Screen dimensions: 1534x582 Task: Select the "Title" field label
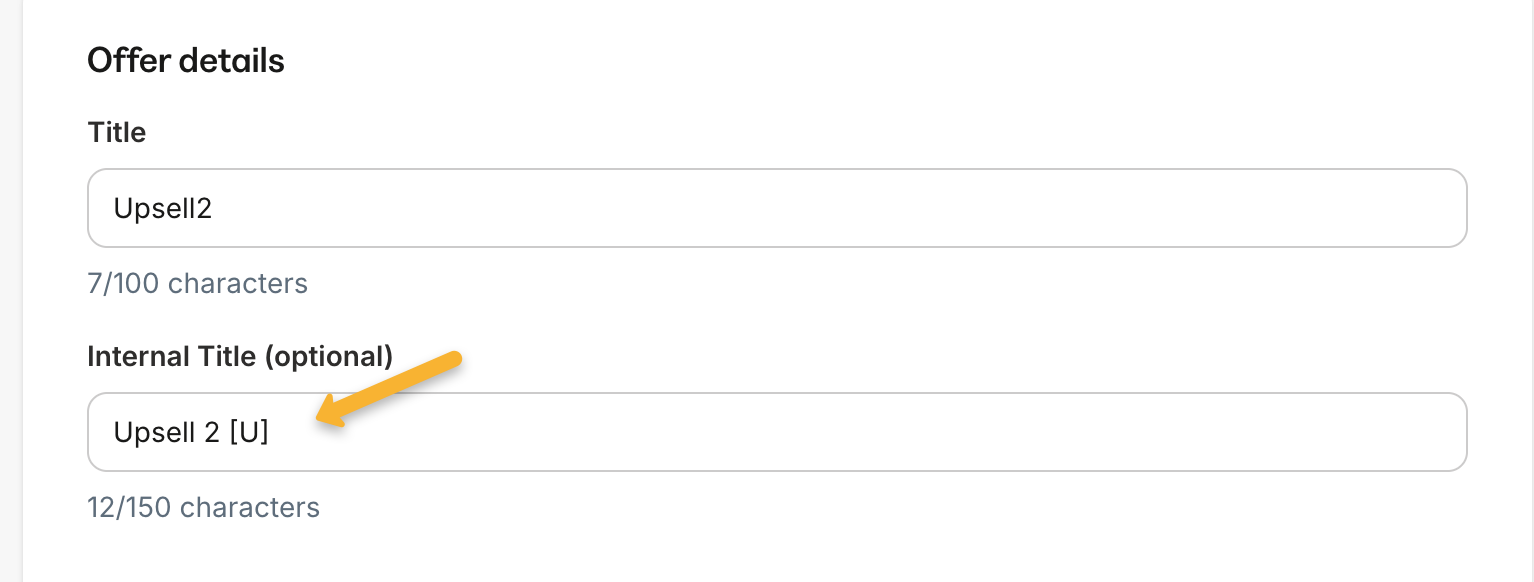pos(117,132)
